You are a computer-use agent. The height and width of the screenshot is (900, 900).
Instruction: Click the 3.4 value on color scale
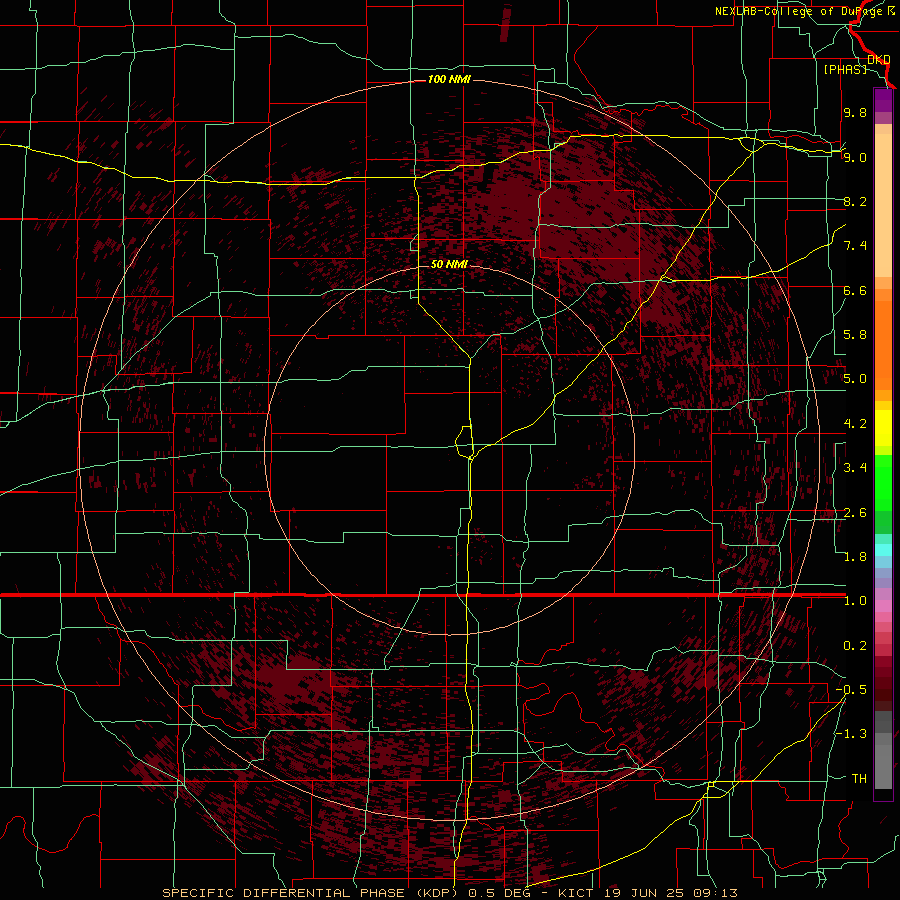pos(855,468)
